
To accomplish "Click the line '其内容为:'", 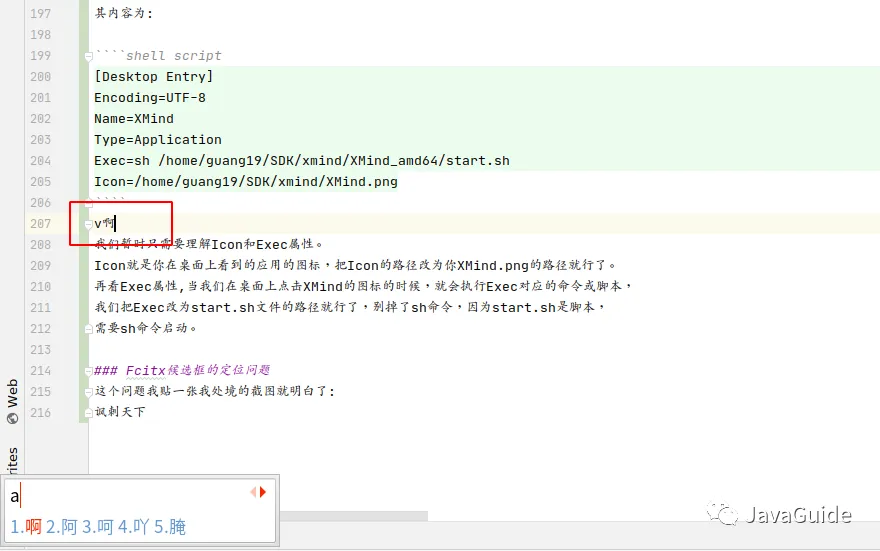I will point(123,13).
